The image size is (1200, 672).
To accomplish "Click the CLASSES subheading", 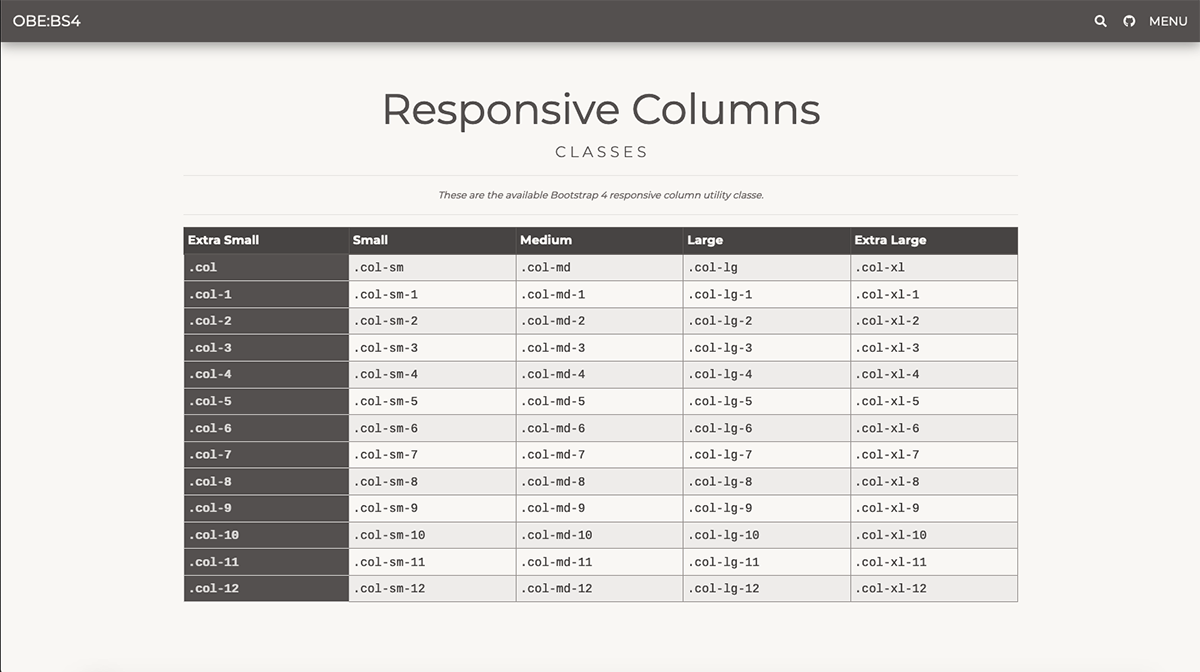I will pos(601,152).
